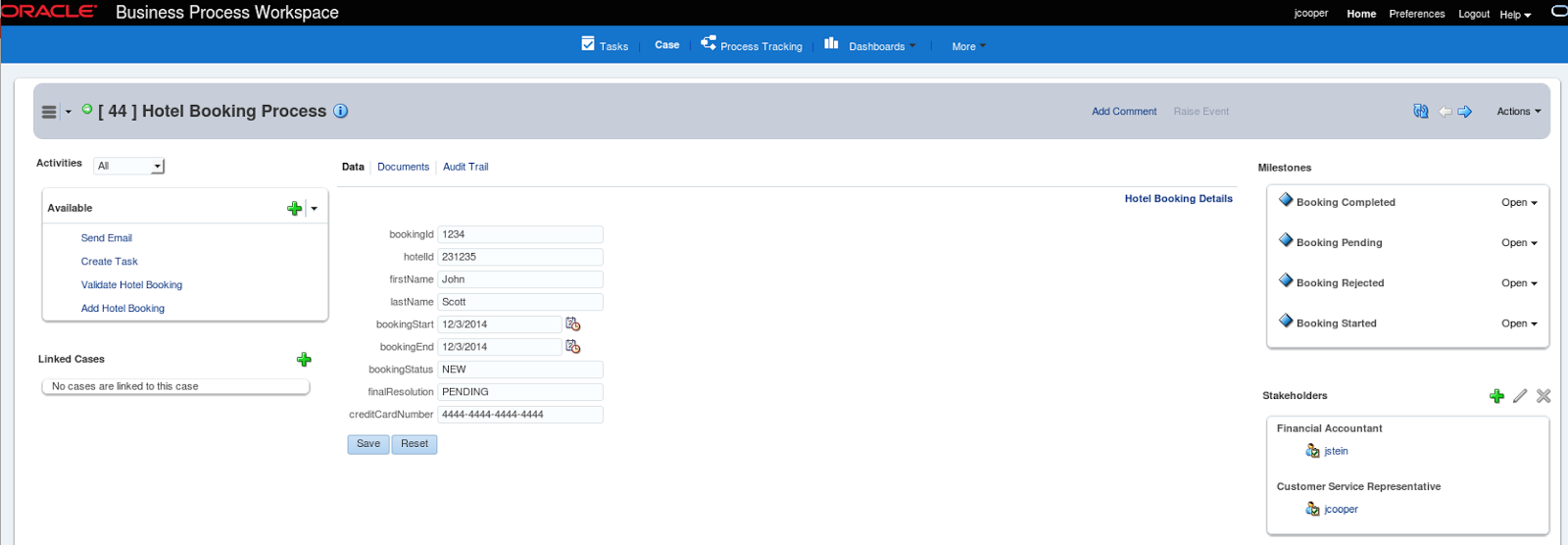Image resolution: width=1568 pixels, height=545 pixels.
Task: Click the Booking Rejected milestone diamond
Action: (x=1286, y=279)
